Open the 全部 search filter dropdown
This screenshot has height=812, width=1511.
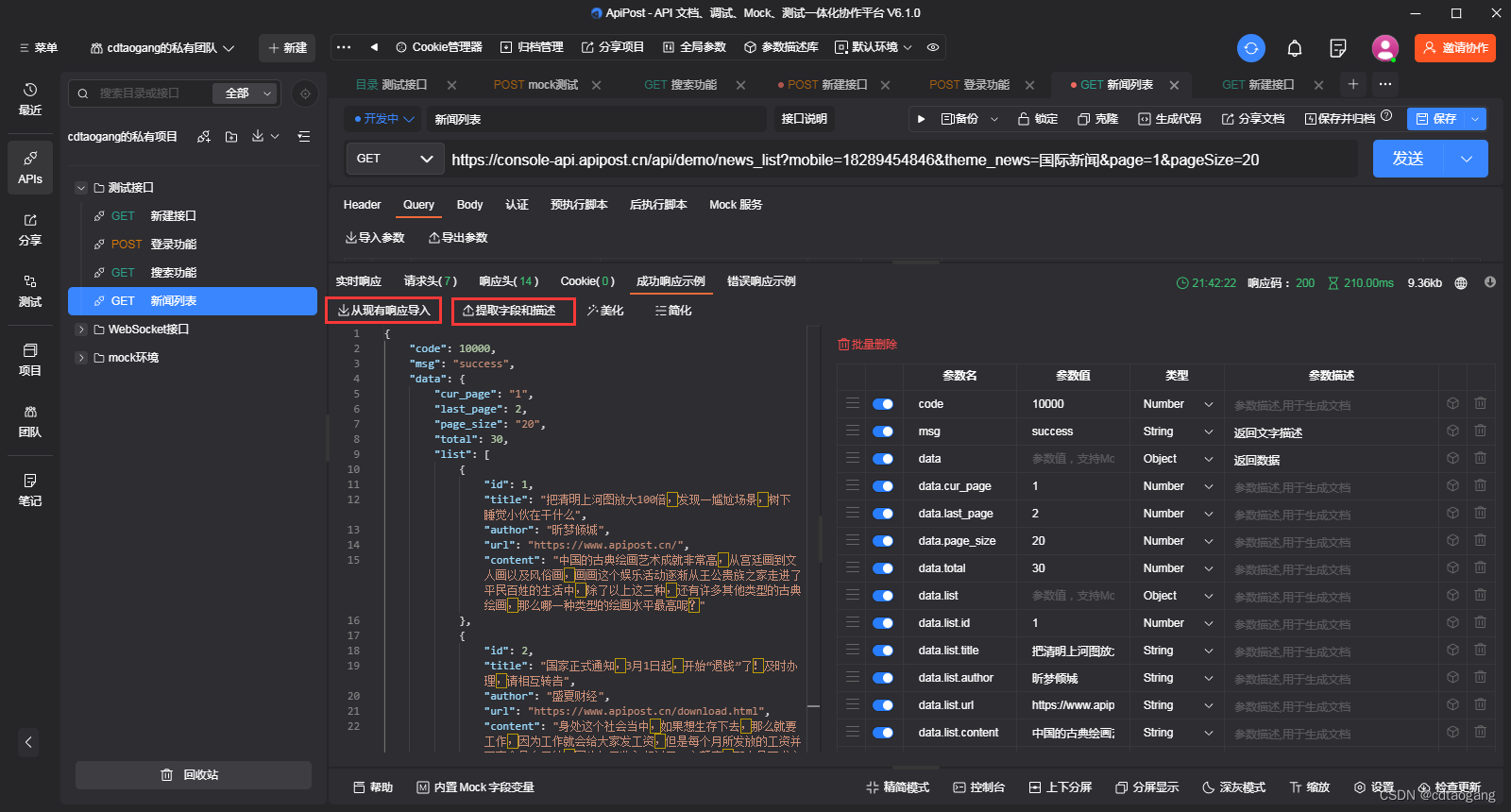click(246, 93)
